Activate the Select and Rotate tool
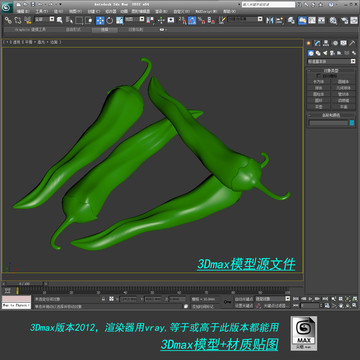 pyautogui.click(x=109, y=20)
